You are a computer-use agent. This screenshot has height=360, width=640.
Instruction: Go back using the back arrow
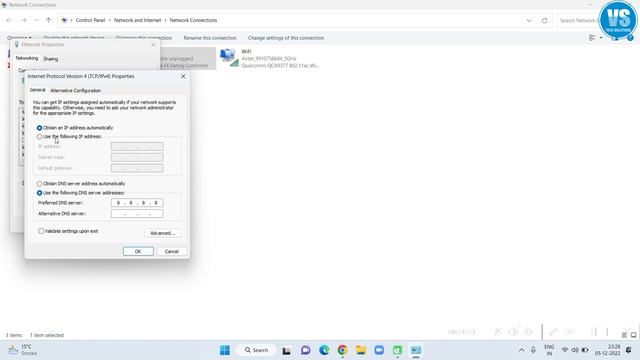coord(9,20)
